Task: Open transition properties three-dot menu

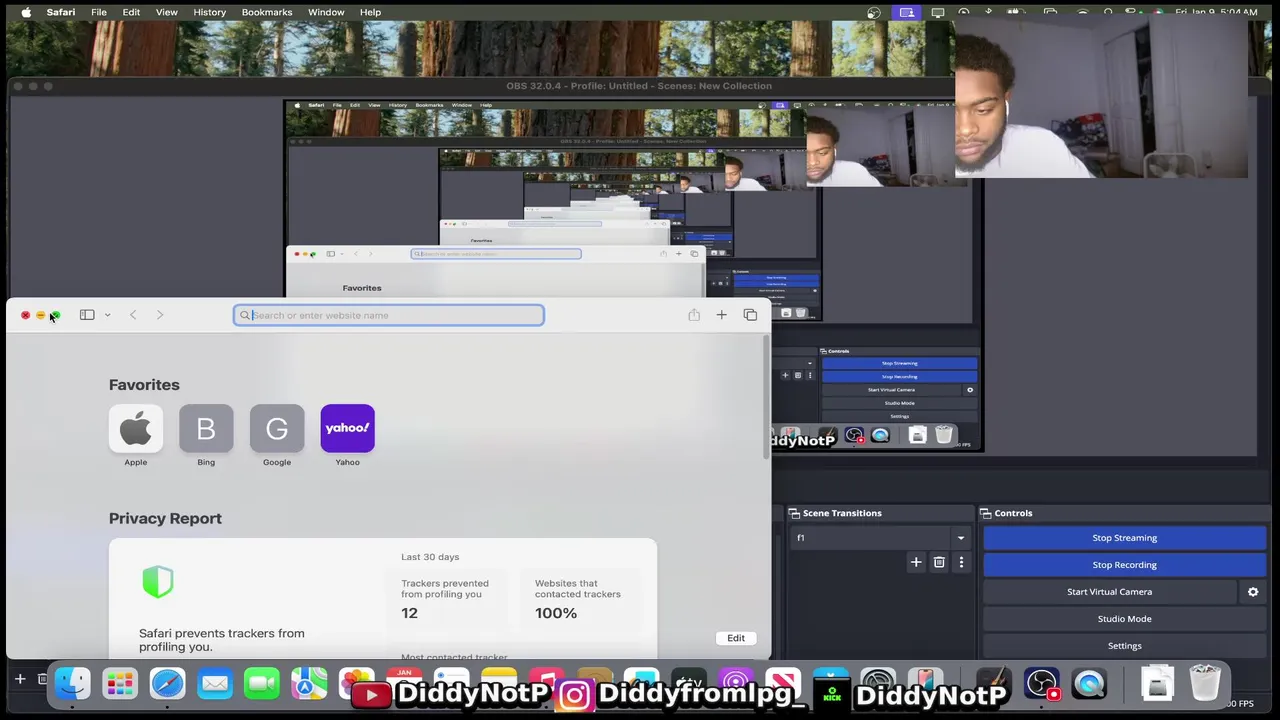Action: pyautogui.click(x=961, y=563)
